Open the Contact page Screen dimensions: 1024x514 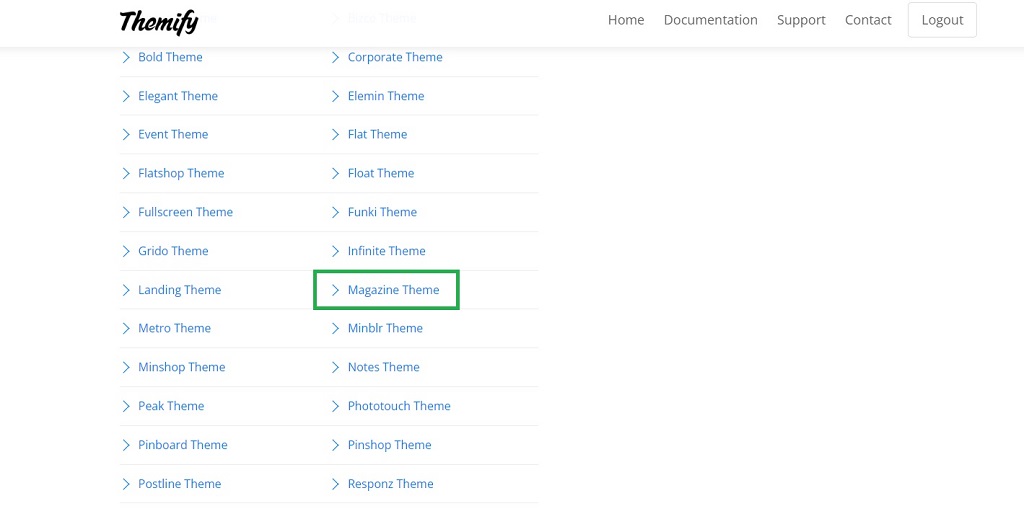(x=868, y=20)
